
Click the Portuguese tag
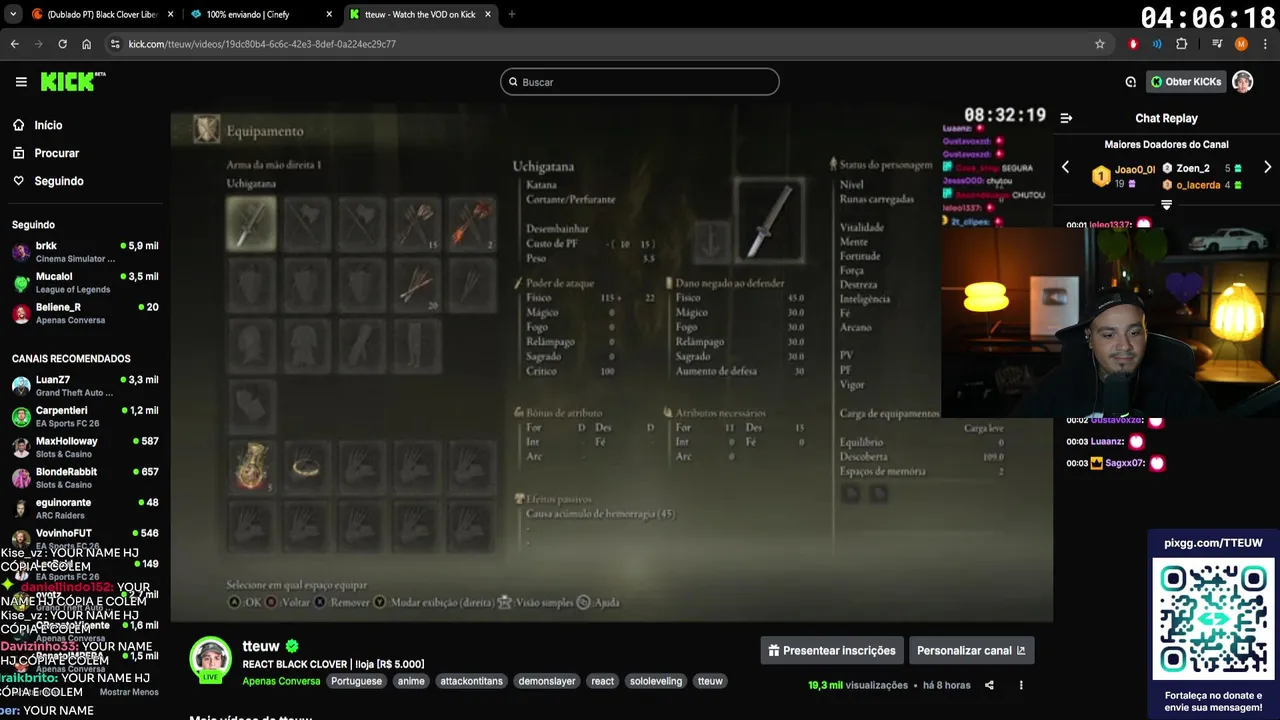(x=356, y=681)
